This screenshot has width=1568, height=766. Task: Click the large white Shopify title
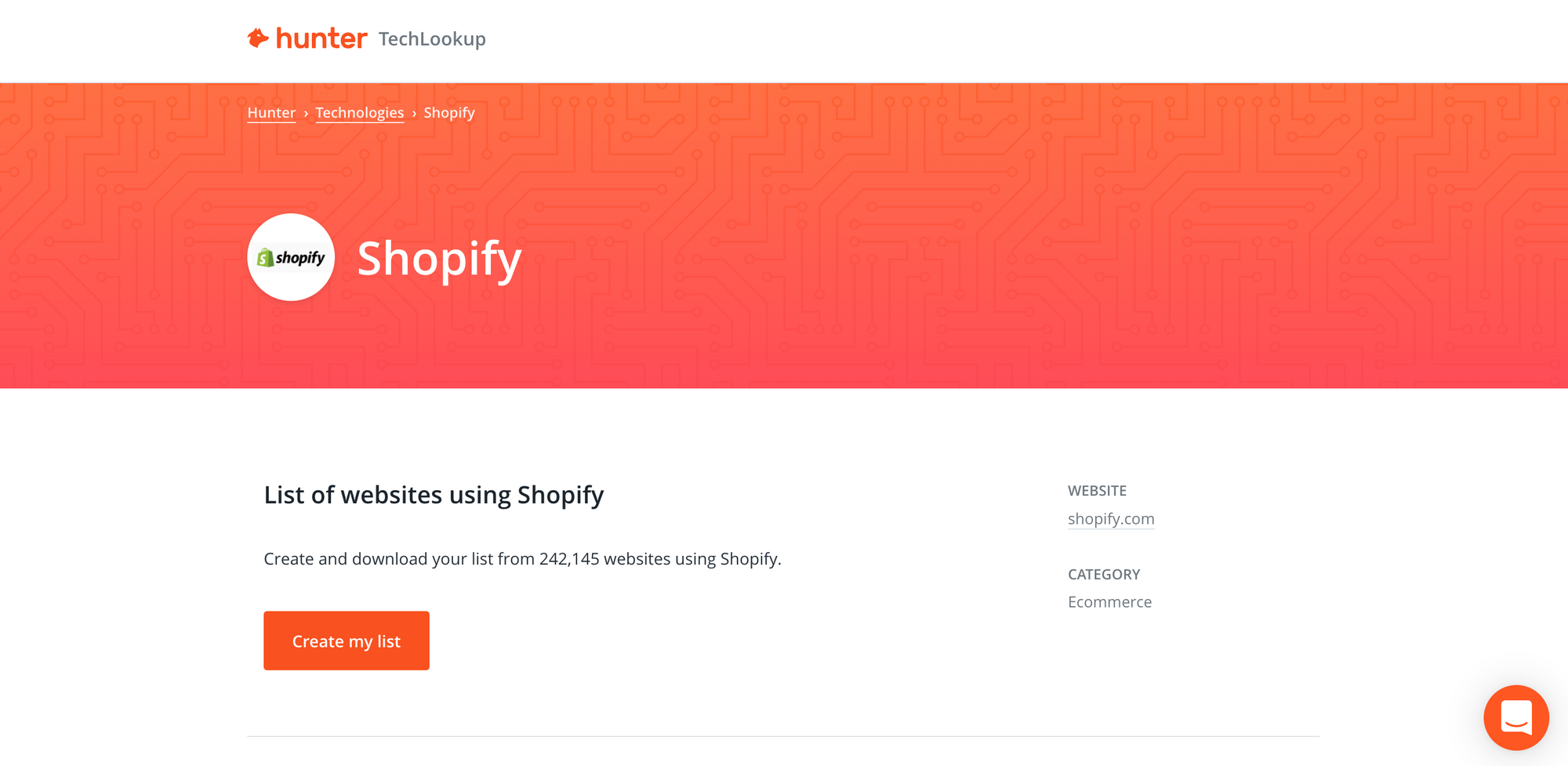[x=439, y=259]
